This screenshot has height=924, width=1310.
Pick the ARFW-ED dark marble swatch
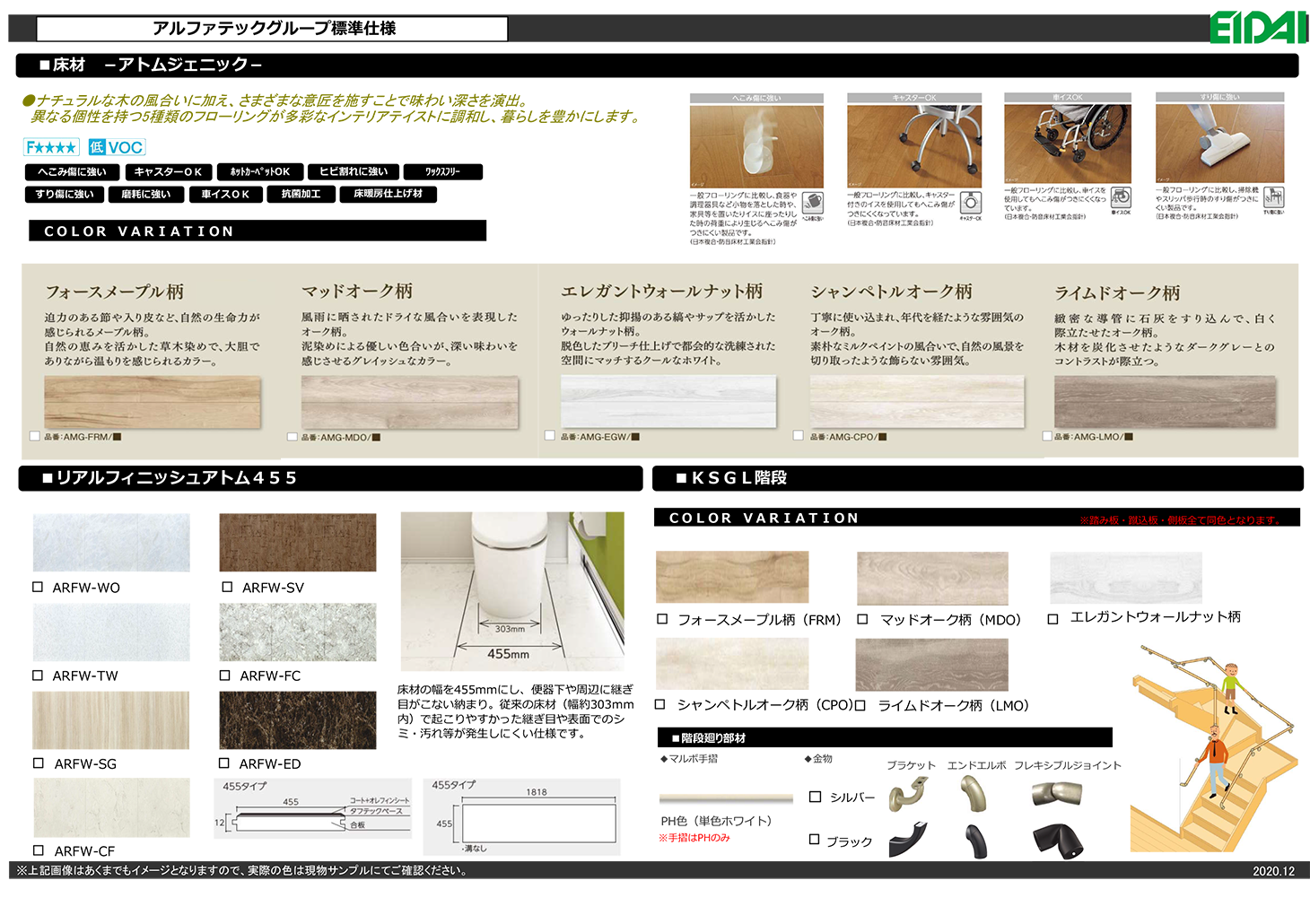point(298,720)
